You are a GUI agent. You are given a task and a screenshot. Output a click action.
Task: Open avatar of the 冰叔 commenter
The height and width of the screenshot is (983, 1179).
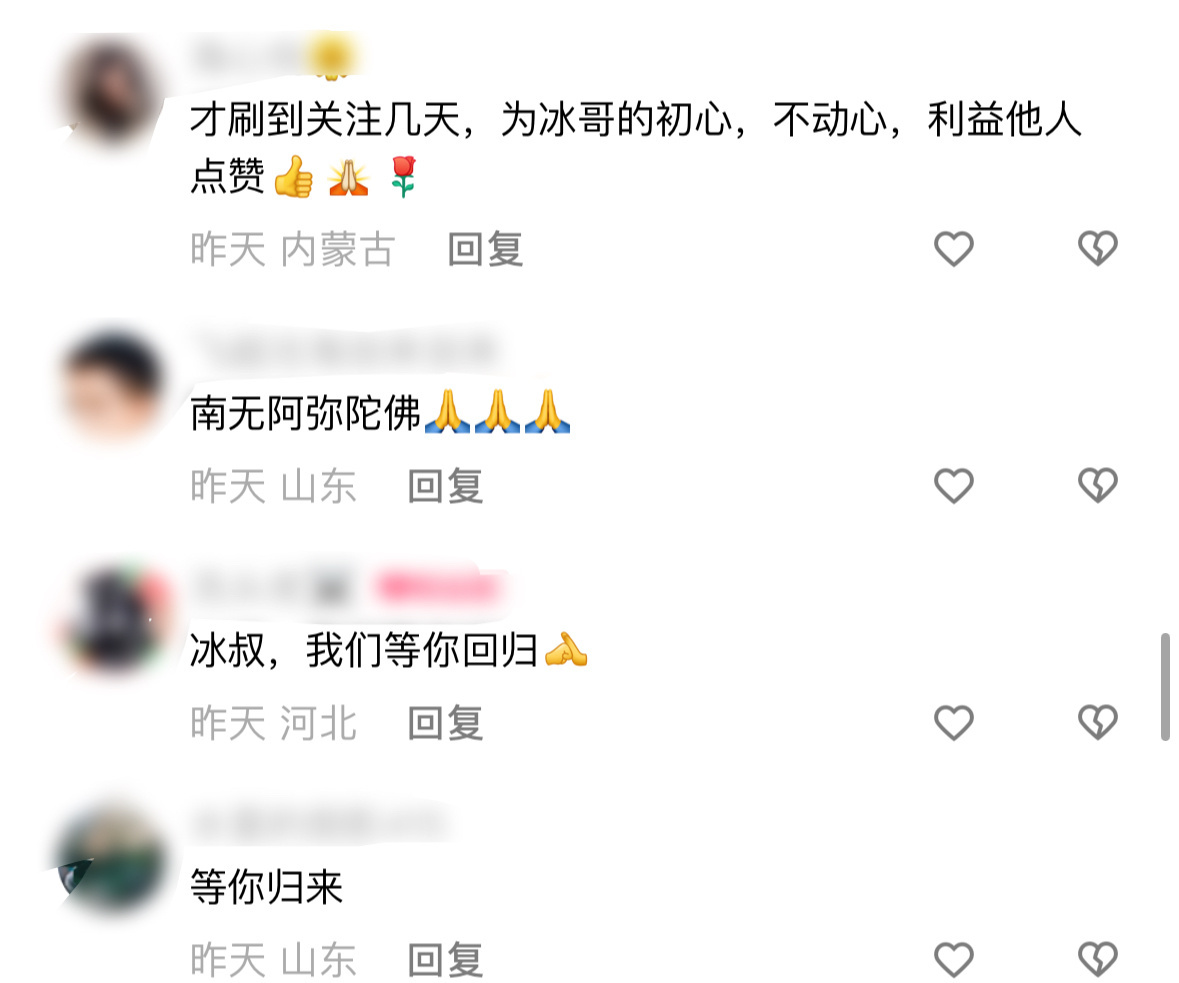point(113,621)
